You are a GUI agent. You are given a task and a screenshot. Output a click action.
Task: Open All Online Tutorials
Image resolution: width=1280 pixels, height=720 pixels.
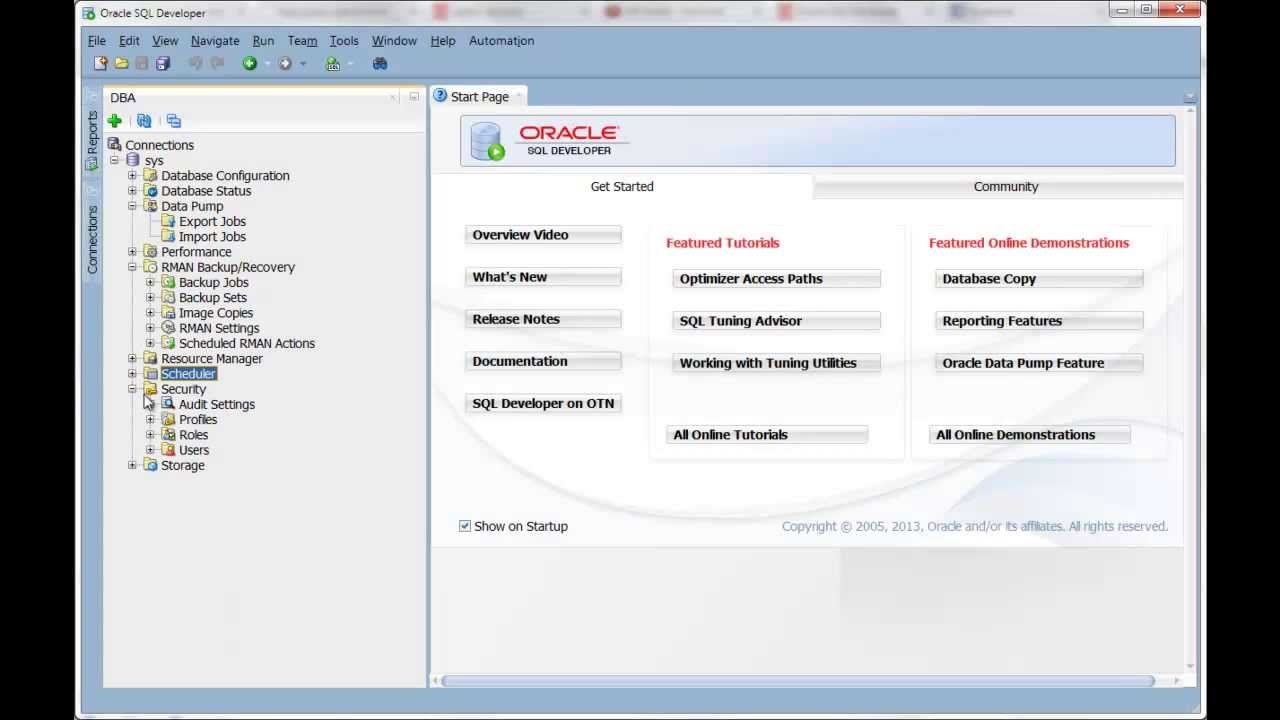click(766, 434)
